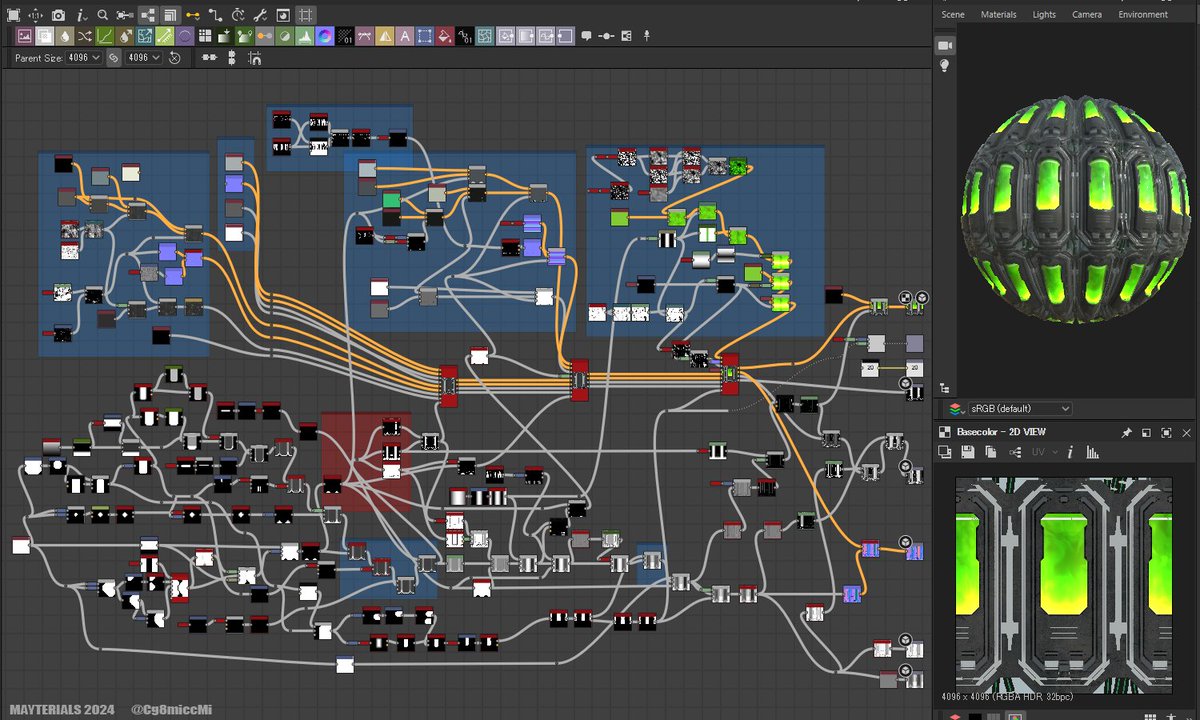Toggle parent size width-height link lock

coord(113,58)
